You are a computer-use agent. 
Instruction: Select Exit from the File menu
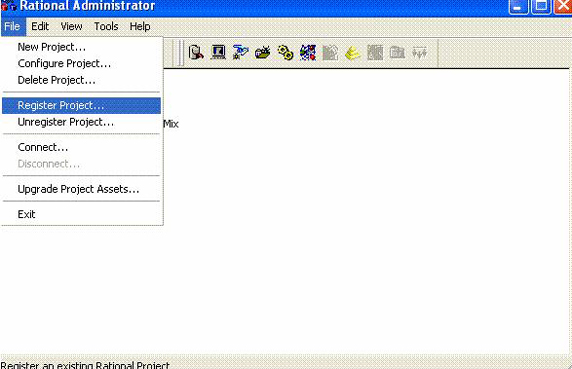[81, 214]
